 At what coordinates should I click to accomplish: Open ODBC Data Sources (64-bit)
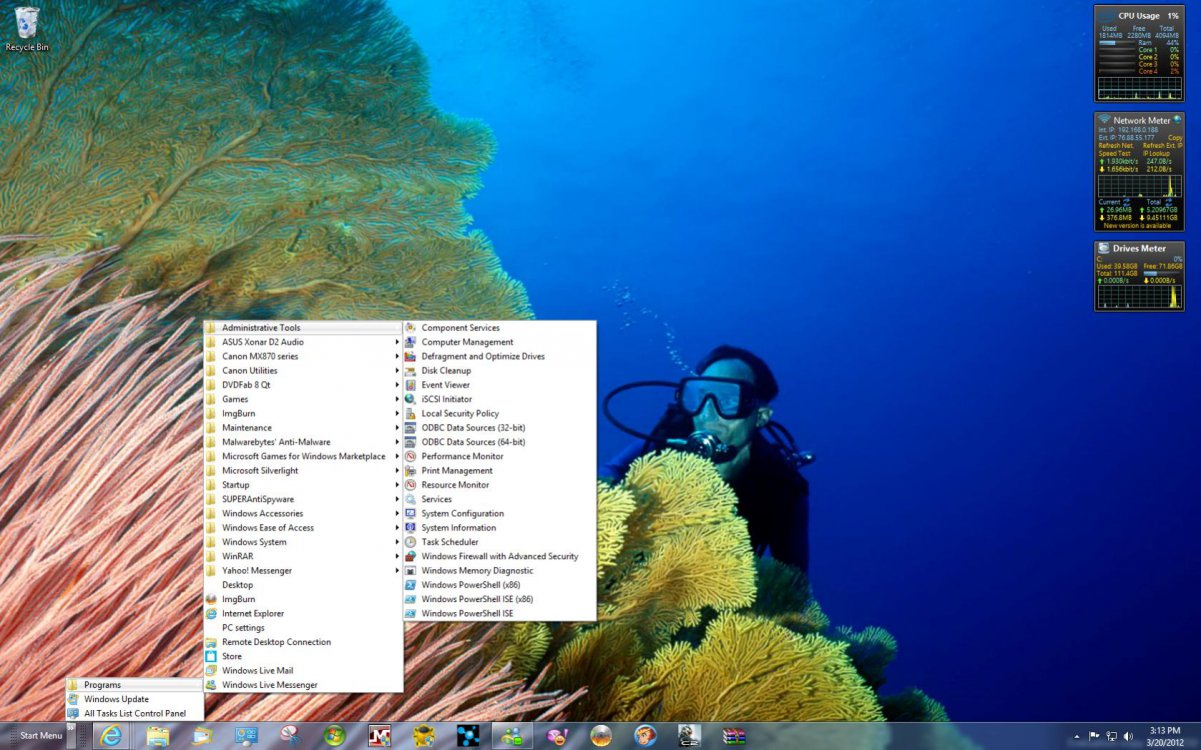tap(499, 442)
